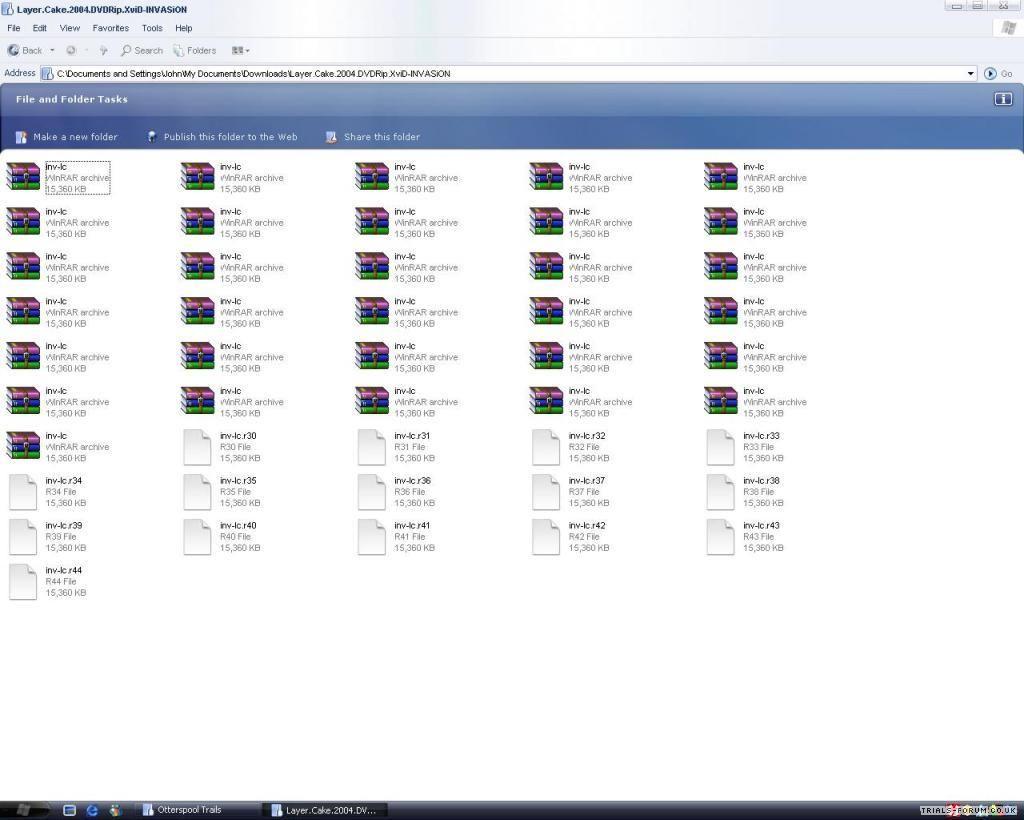
Task: Open the Tools menu
Action: [152, 28]
